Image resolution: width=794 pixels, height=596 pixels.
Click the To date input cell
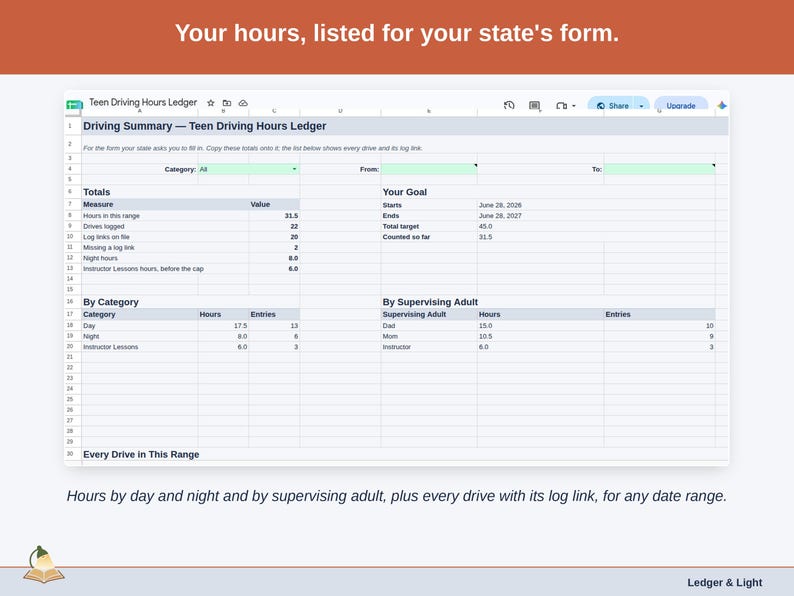[x=659, y=169]
